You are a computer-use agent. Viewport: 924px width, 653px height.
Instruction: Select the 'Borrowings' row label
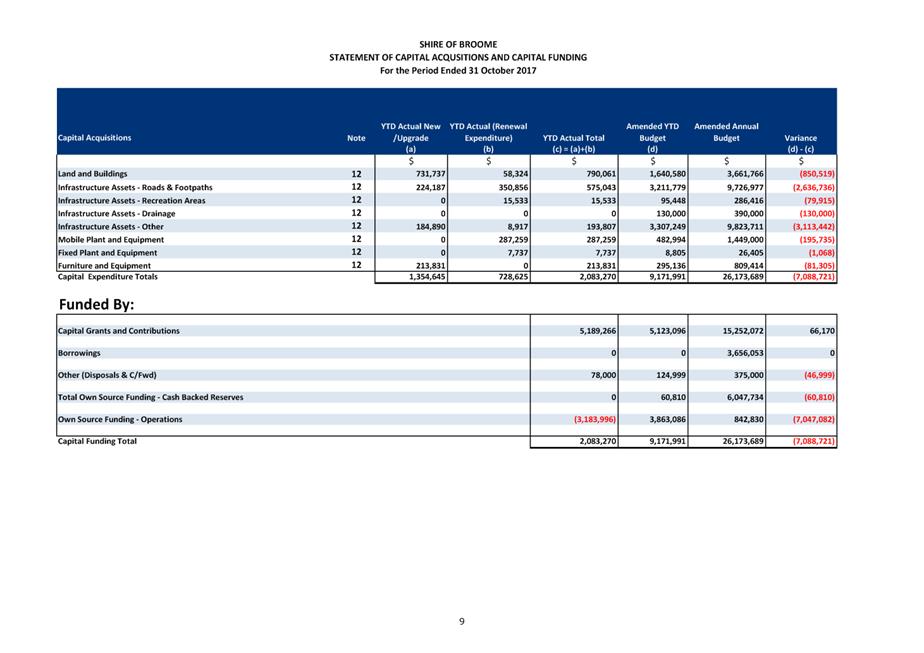(x=79, y=353)
